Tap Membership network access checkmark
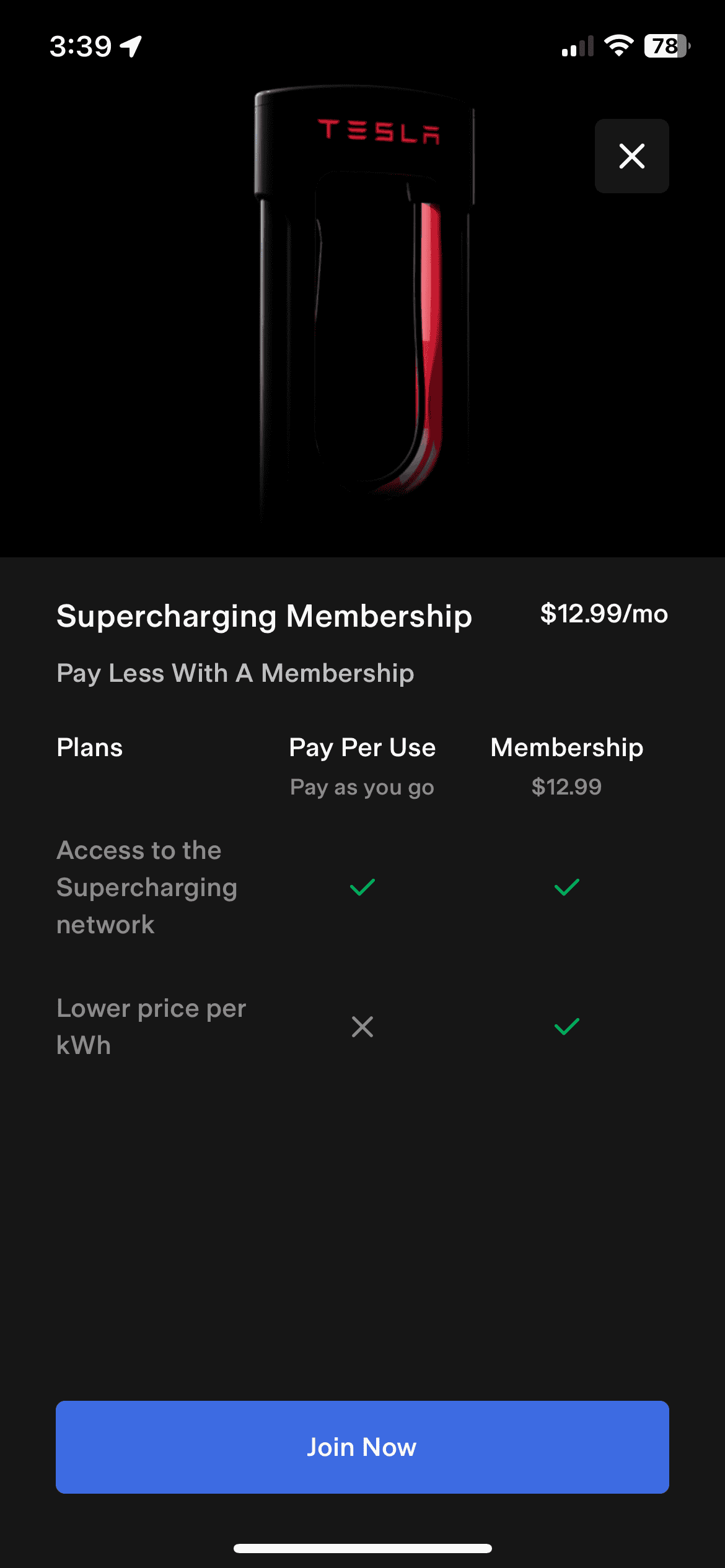 566,887
